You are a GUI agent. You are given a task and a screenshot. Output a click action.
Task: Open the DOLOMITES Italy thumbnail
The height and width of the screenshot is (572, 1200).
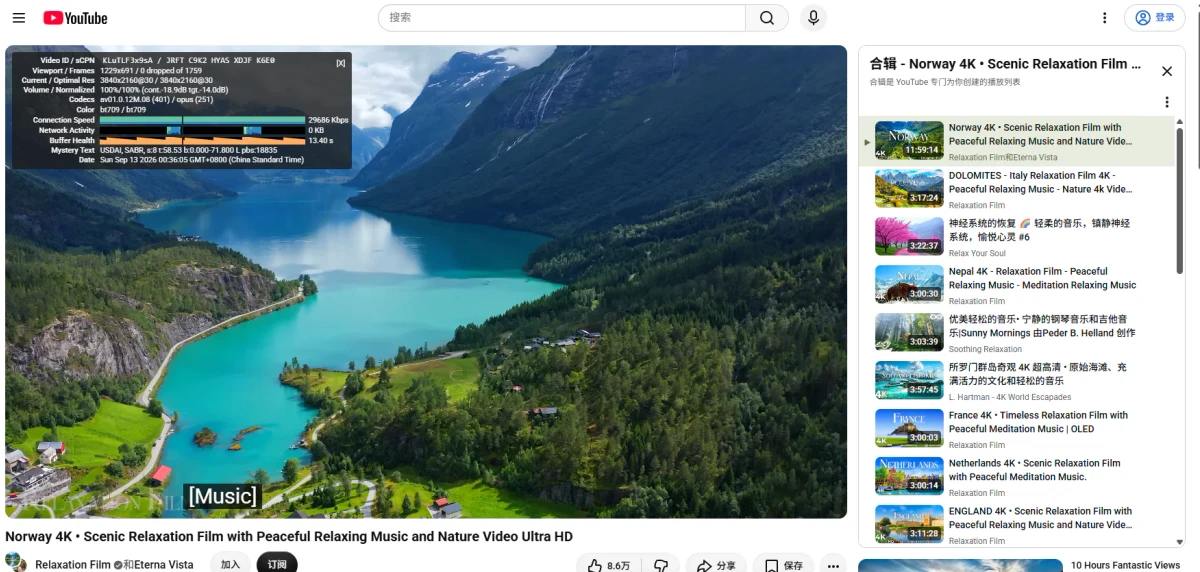pyautogui.click(x=909, y=189)
